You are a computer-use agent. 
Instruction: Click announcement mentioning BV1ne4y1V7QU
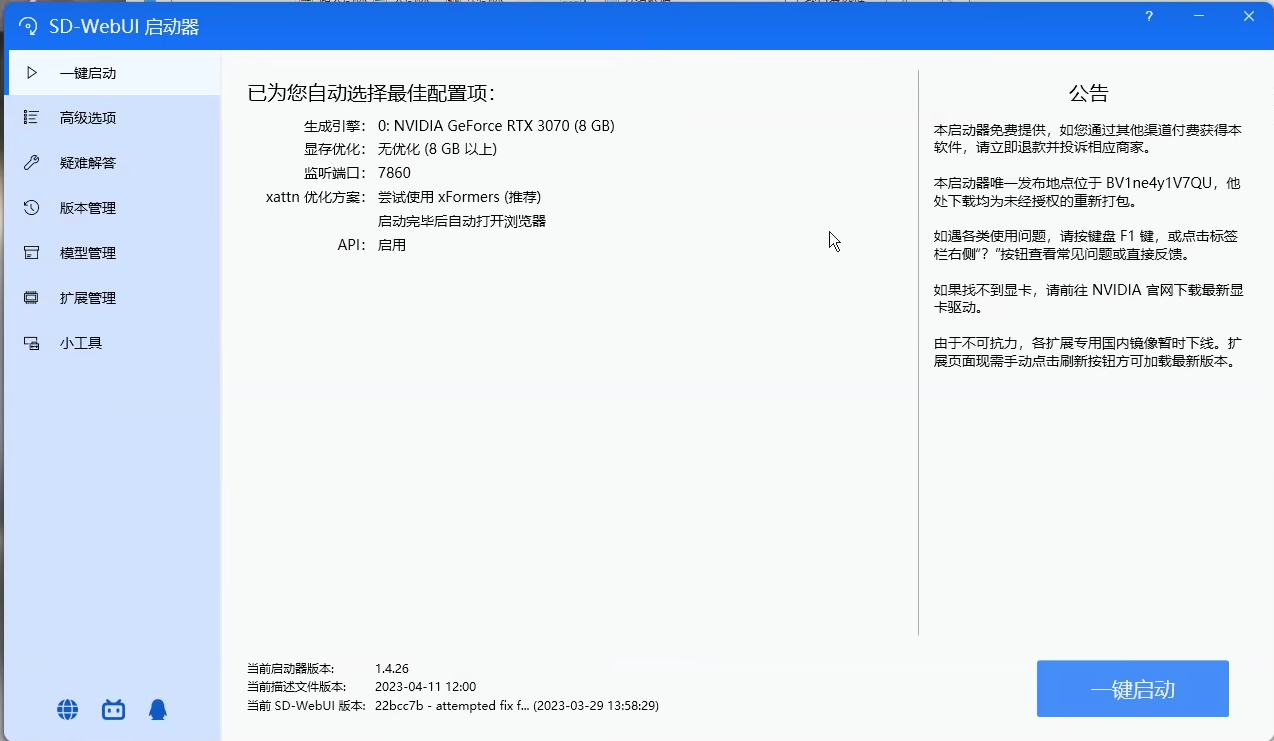1088,192
